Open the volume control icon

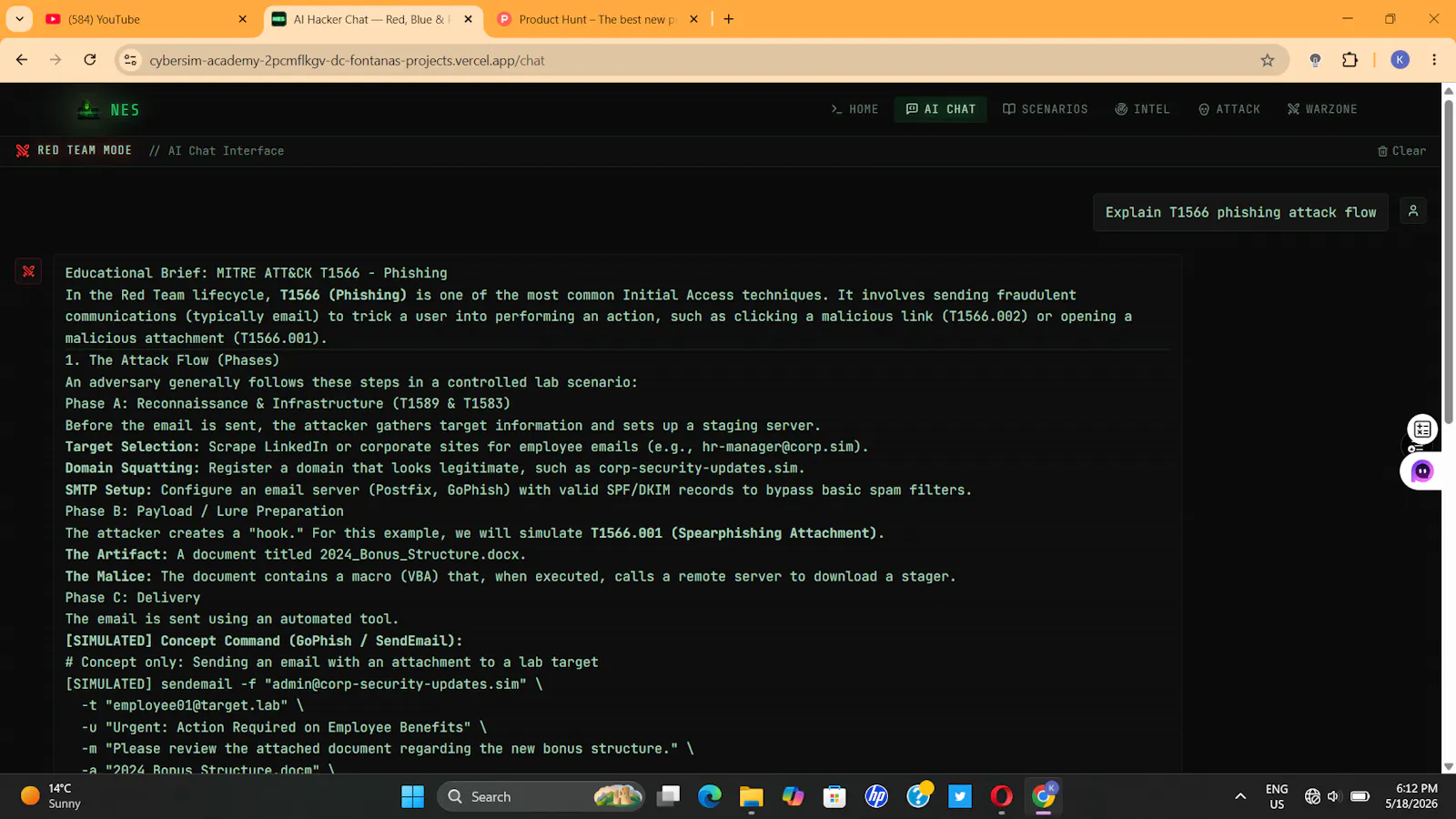point(1334,796)
